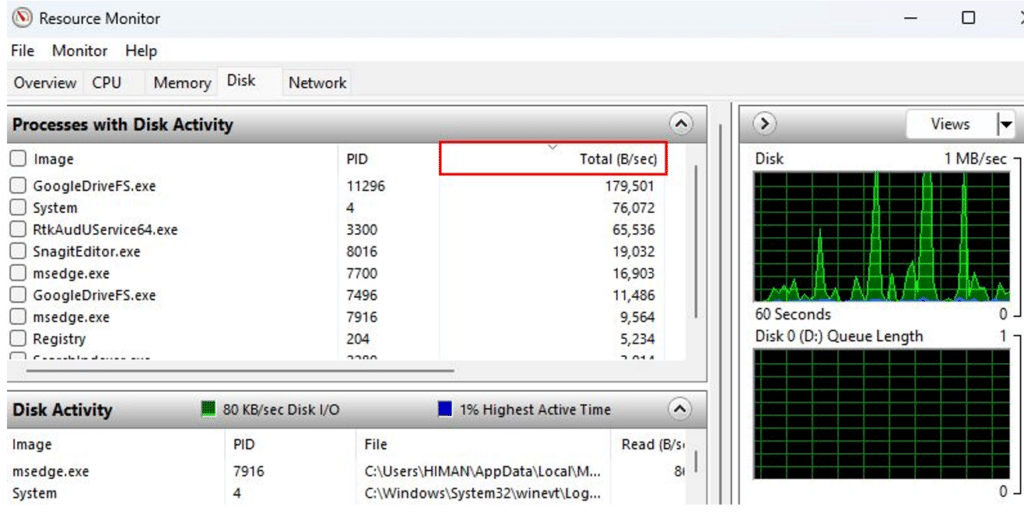The height and width of the screenshot is (531, 1024).
Task: Switch to the Network tab
Action: (317, 83)
